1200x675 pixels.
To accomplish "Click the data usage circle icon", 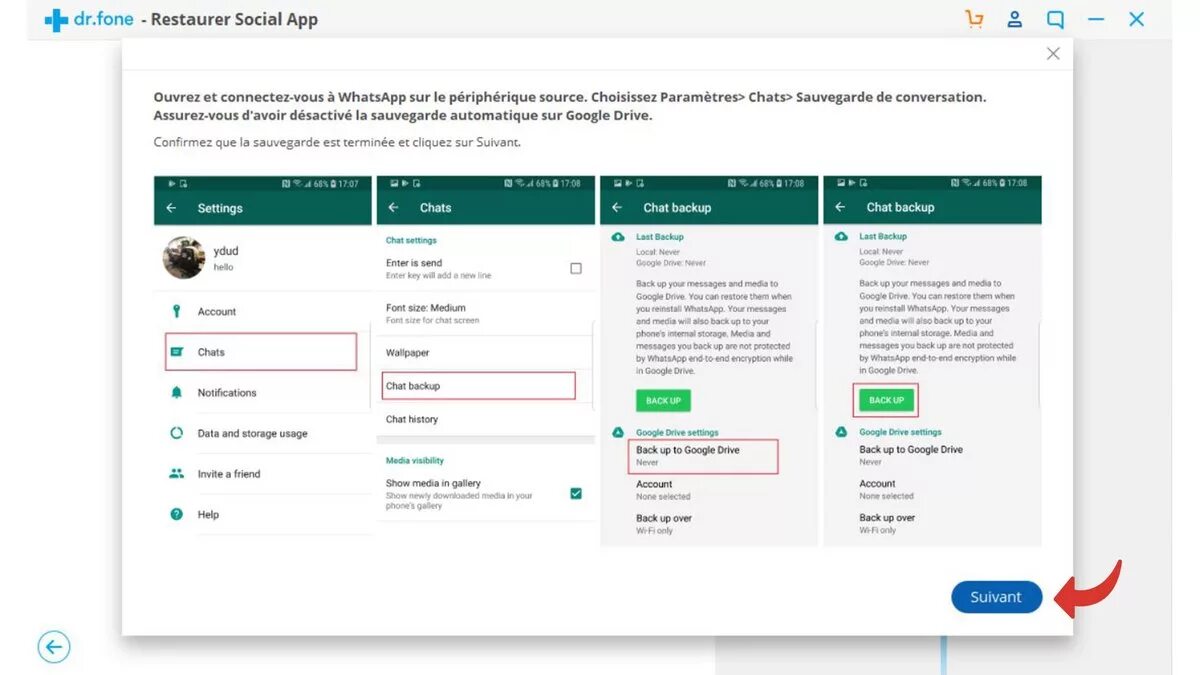I will point(177,434).
